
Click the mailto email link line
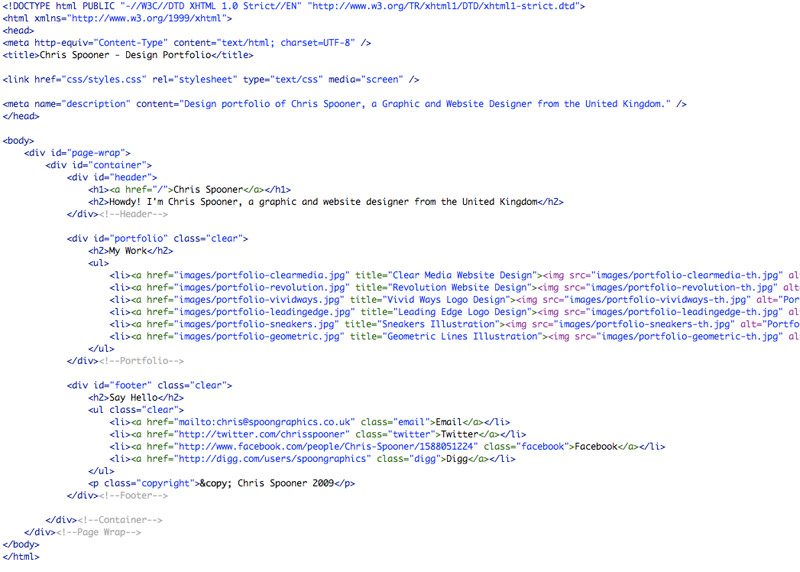(310, 422)
